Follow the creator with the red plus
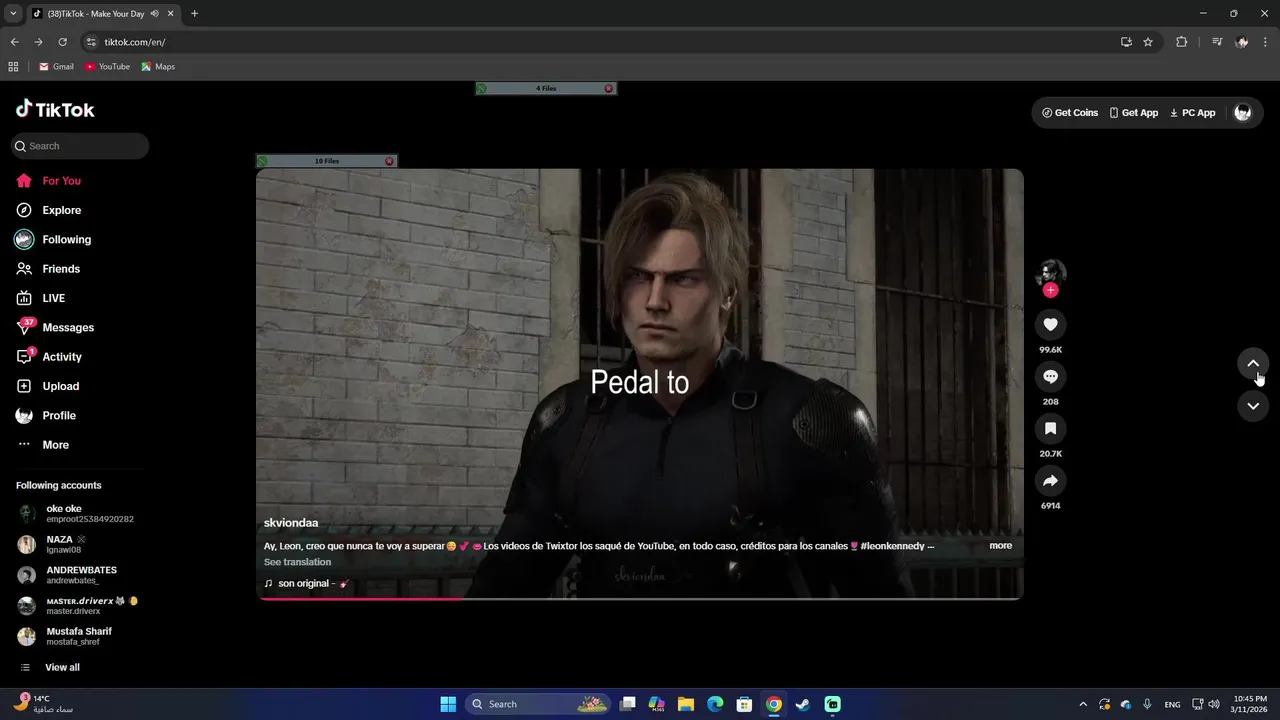This screenshot has height=720, width=1280. (x=1050, y=290)
